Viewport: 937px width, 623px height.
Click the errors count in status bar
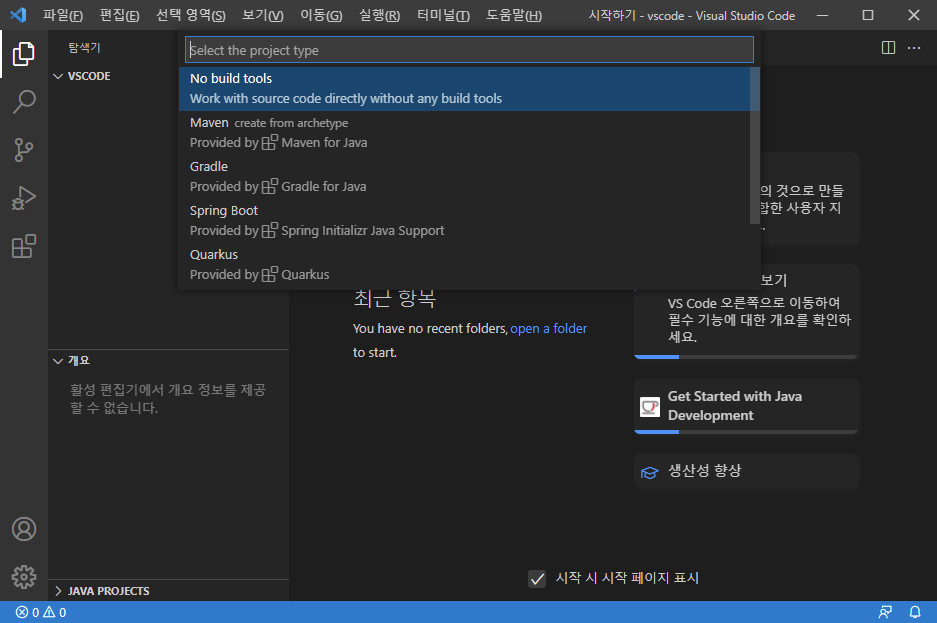pos(27,612)
